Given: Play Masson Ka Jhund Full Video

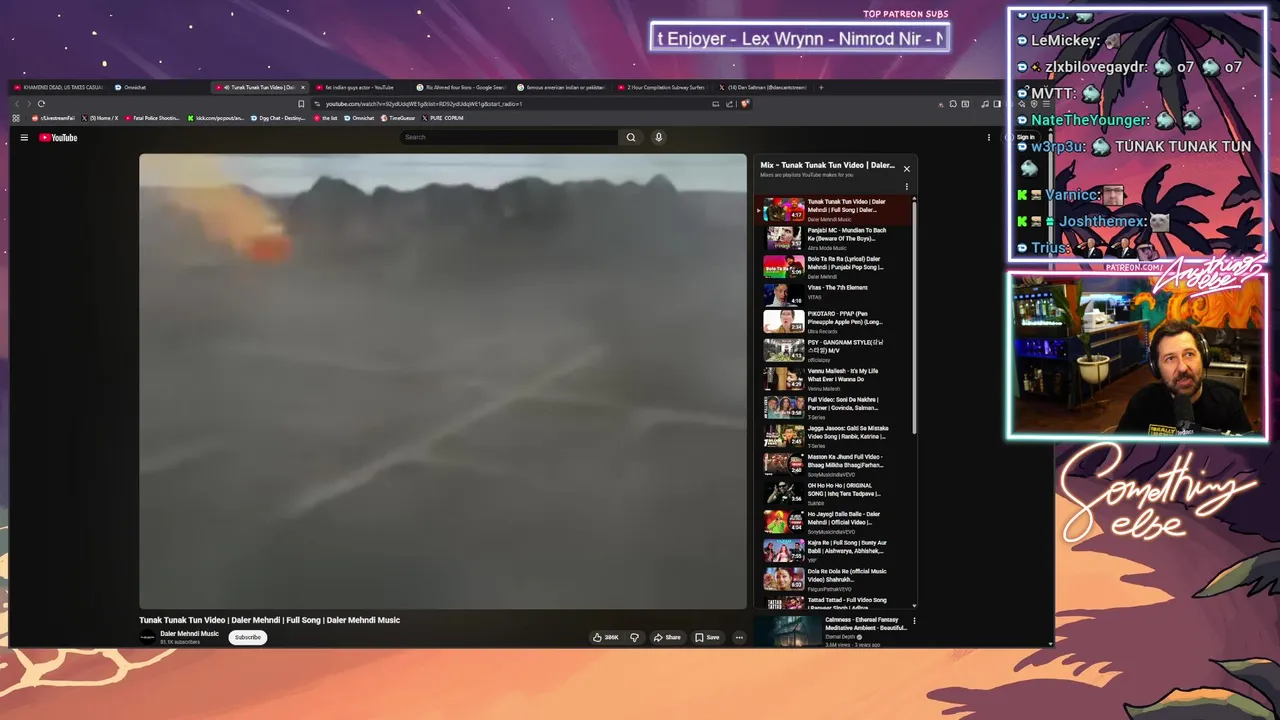Looking at the screenshot, I should click(x=836, y=464).
